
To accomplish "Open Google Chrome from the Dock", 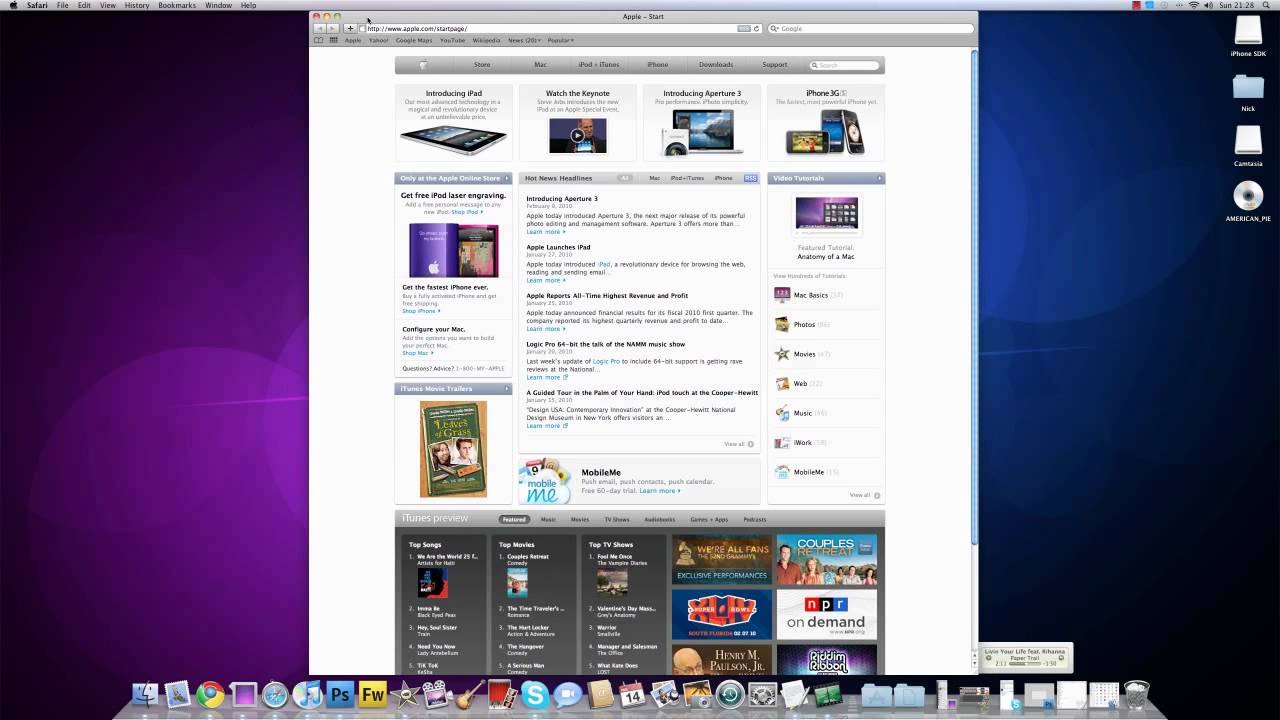I will pyautogui.click(x=210, y=695).
